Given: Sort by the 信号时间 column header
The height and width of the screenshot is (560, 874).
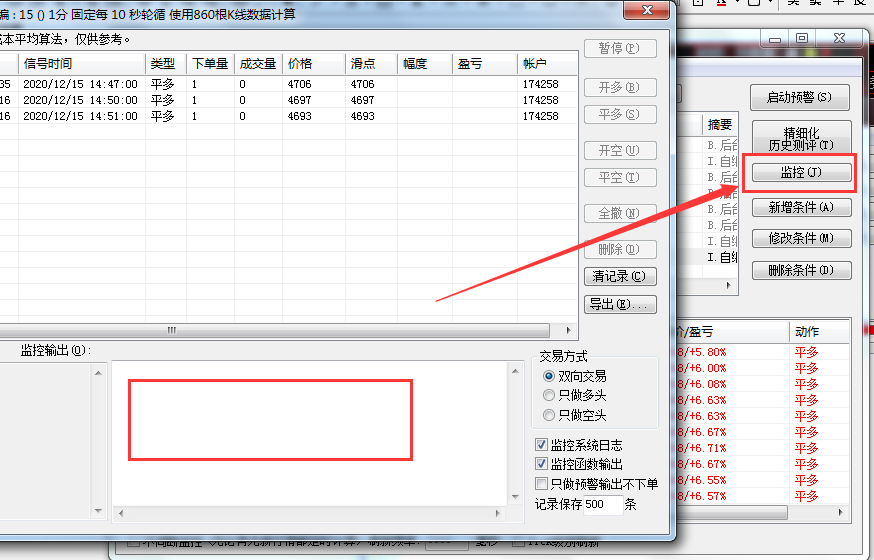Looking at the screenshot, I should (82, 64).
